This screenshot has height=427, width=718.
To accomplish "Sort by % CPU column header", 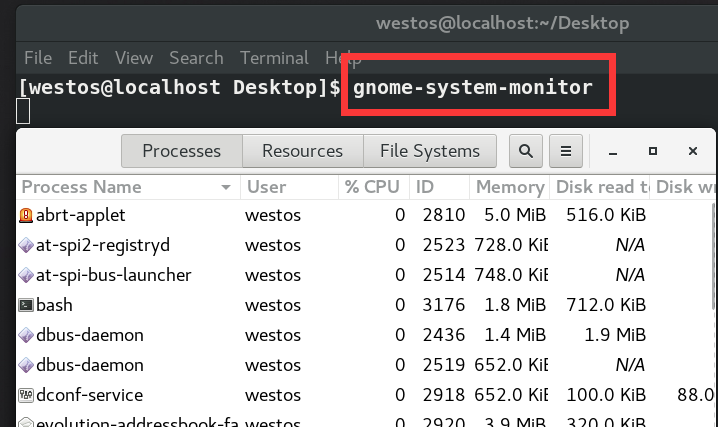I will pos(374,187).
